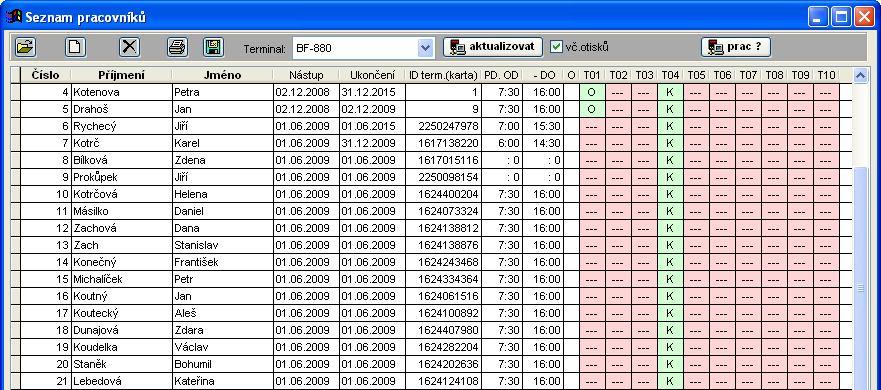Click first name cell 'Helena'
Image resolution: width=881 pixels, height=390 pixels.
click(x=222, y=194)
